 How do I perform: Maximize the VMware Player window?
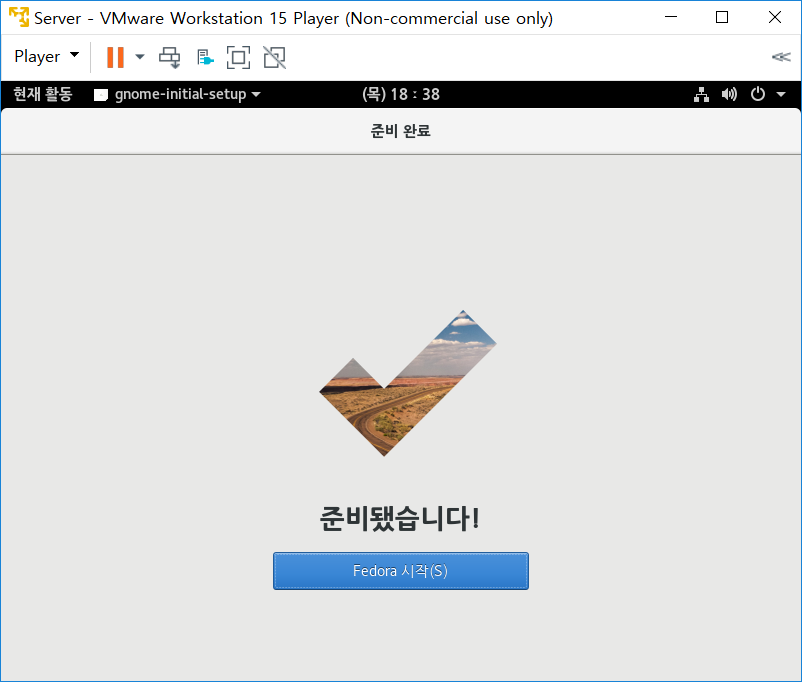point(722,17)
